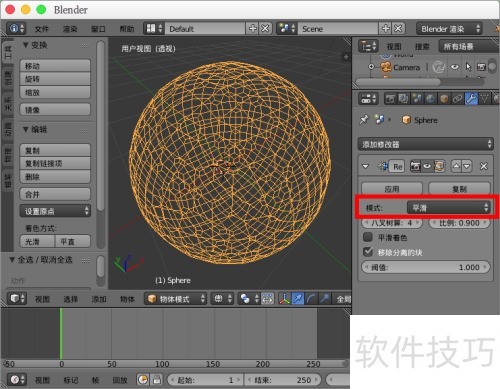500x389 pixels.
Task: Collapse the 全选 / 取消全选 panel
Action: click(x=12, y=260)
